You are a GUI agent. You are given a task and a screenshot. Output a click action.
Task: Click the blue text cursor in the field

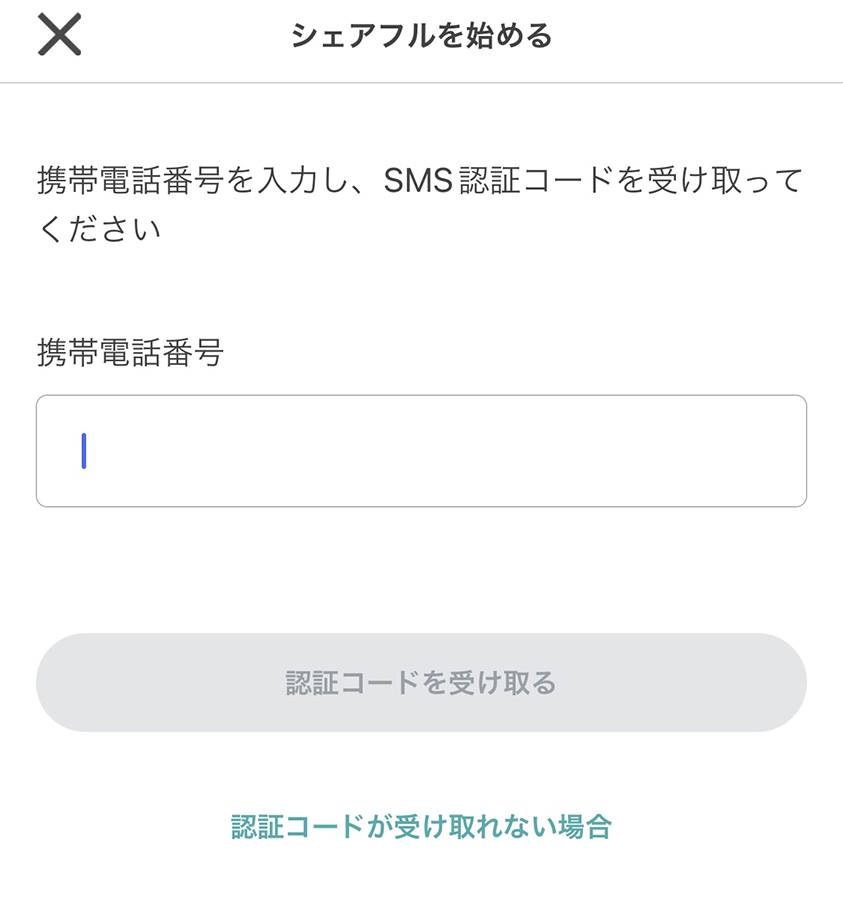click(84, 451)
